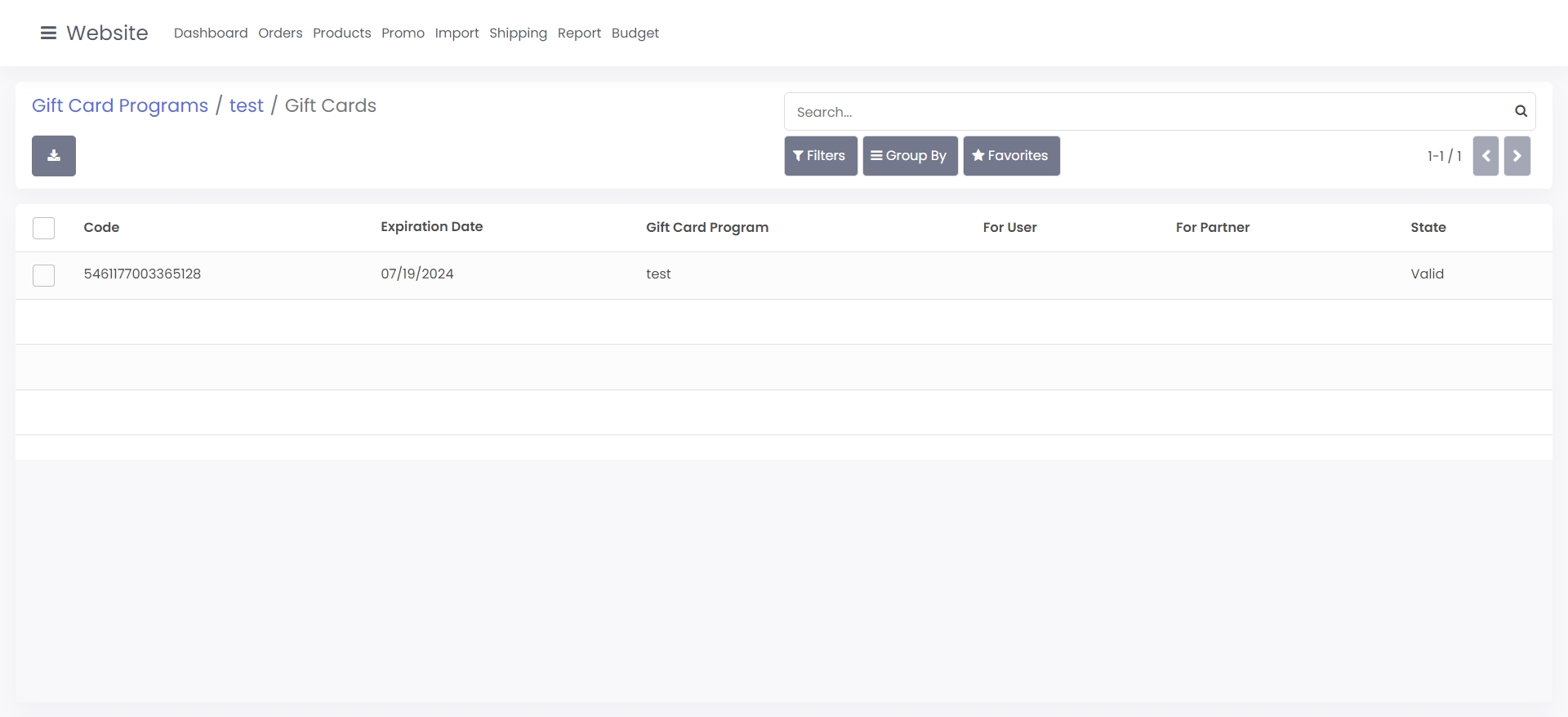Open the Orders menu
This screenshot has width=1568, height=717.
[x=280, y=33]
